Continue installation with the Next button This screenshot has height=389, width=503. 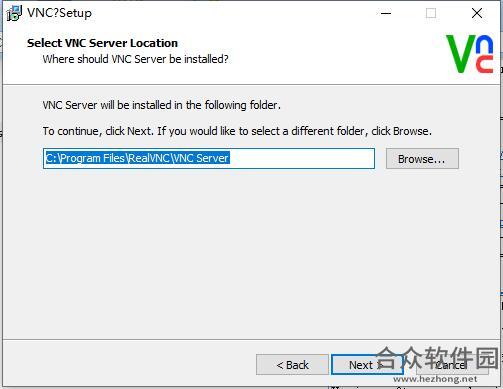click(367, 365)
